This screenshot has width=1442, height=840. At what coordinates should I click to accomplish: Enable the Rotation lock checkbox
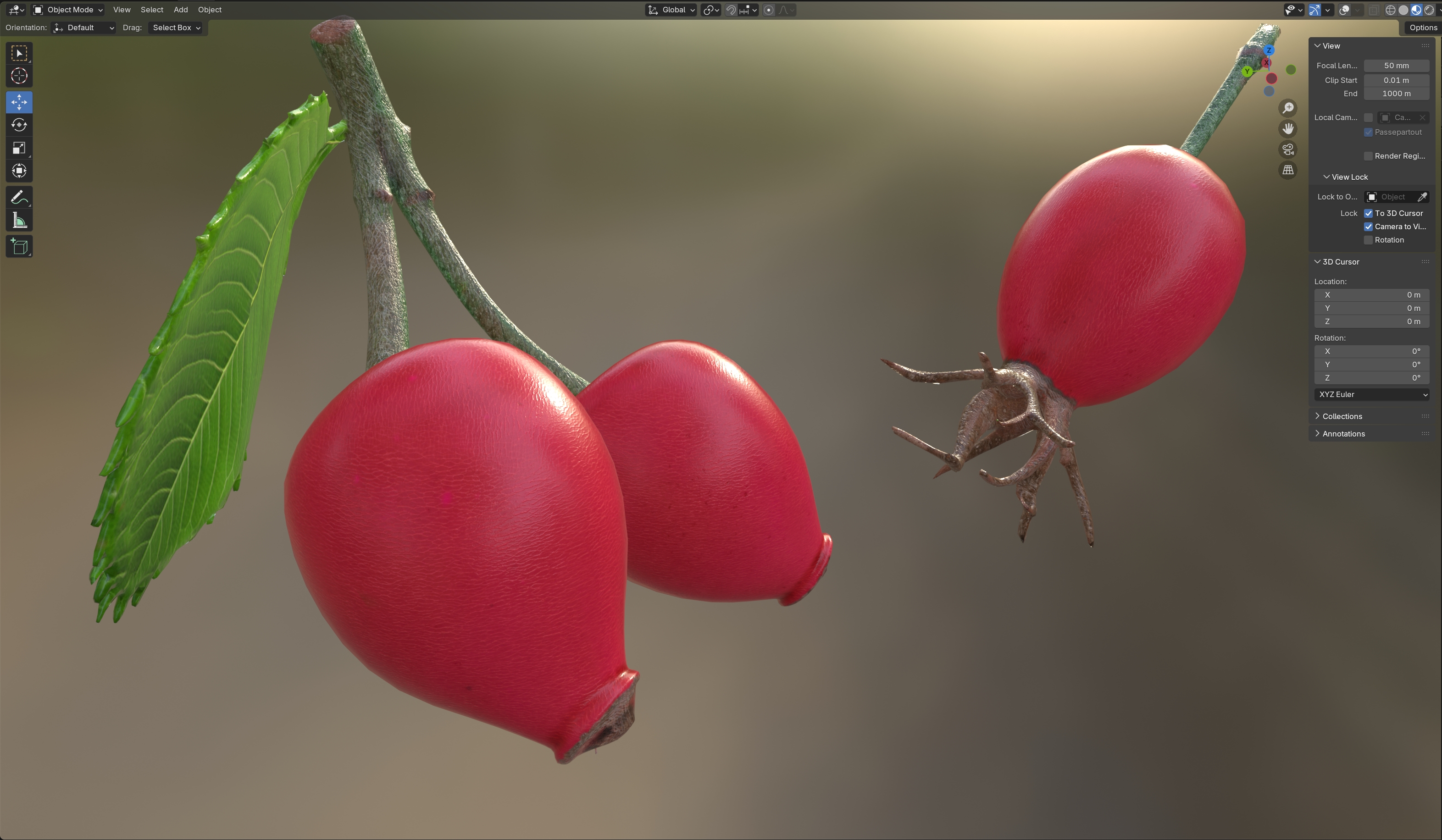tap(1368, 240)
